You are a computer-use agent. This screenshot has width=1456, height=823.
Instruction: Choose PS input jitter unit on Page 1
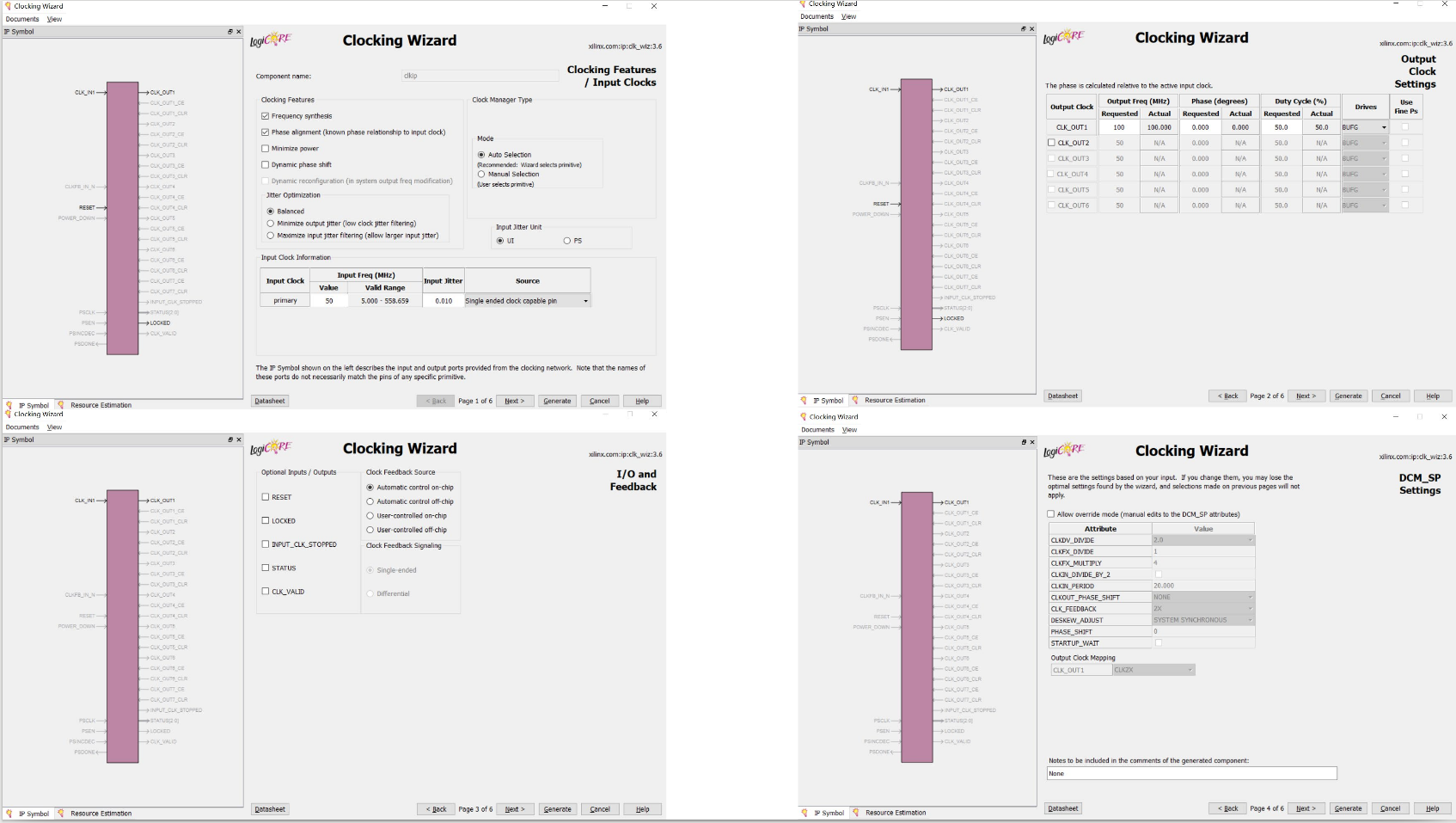[x=567, y=241]
